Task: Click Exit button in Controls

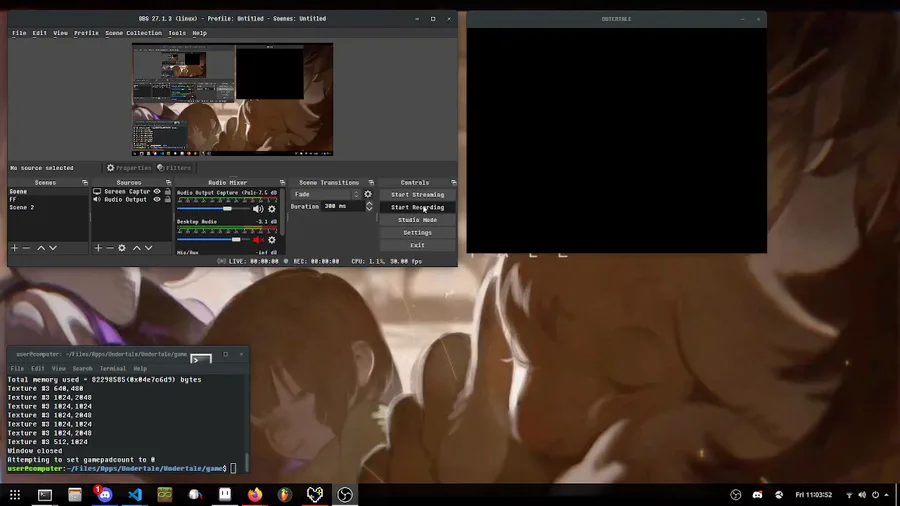Action: [x=417, y=245]
